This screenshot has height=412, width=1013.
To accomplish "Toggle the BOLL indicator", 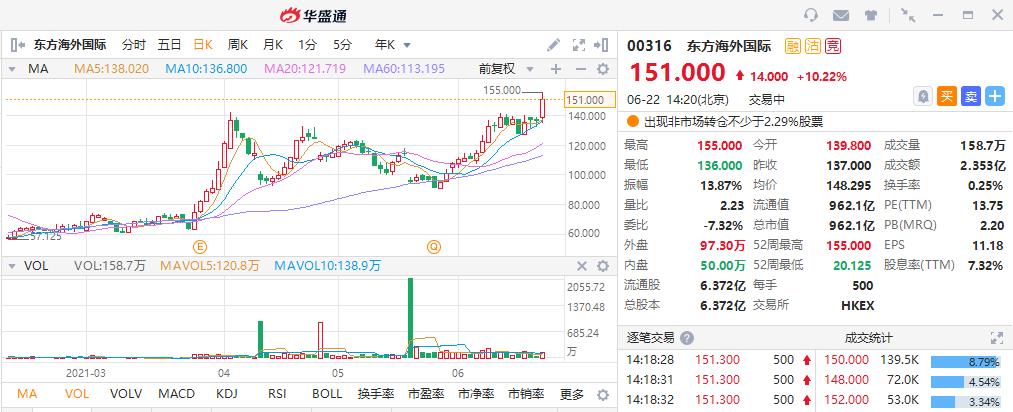I will pyautogui.click(x=326, y=394).
